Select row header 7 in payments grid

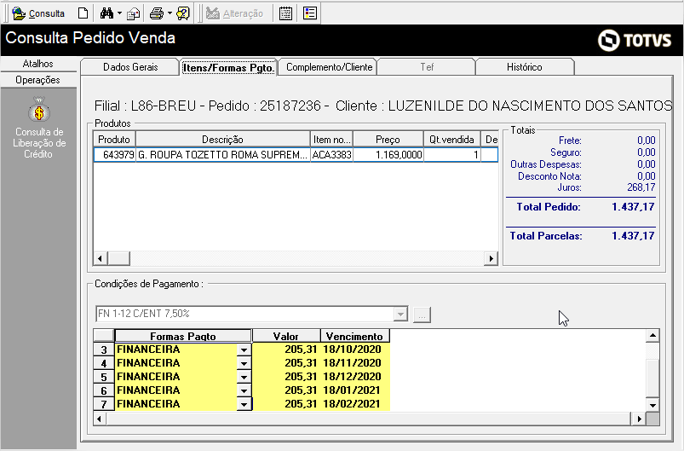(x=104, y=404)
